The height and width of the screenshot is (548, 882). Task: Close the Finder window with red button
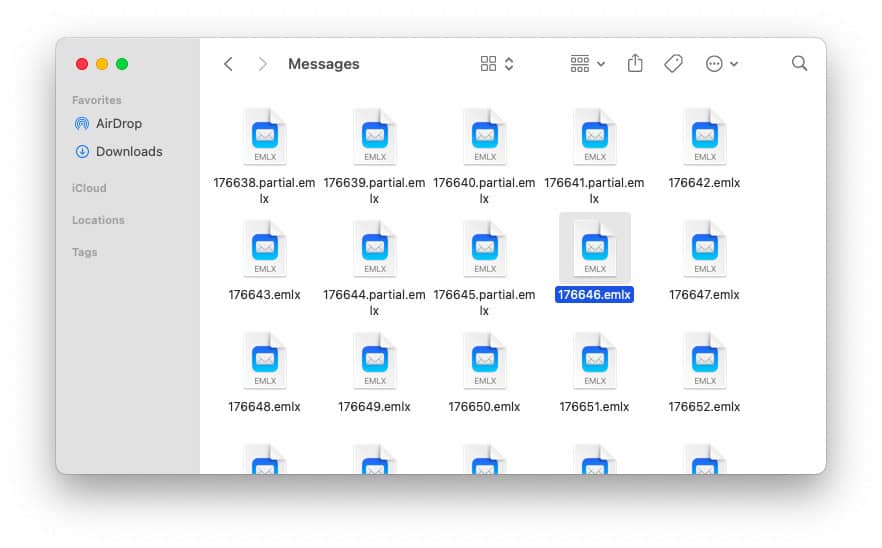click(x=82, y=64)
